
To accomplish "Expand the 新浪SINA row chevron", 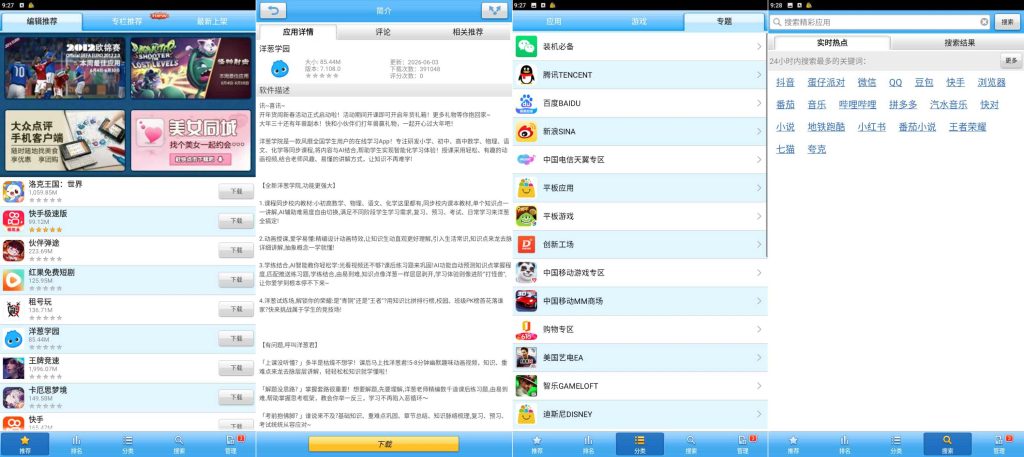I will (759, 131).
